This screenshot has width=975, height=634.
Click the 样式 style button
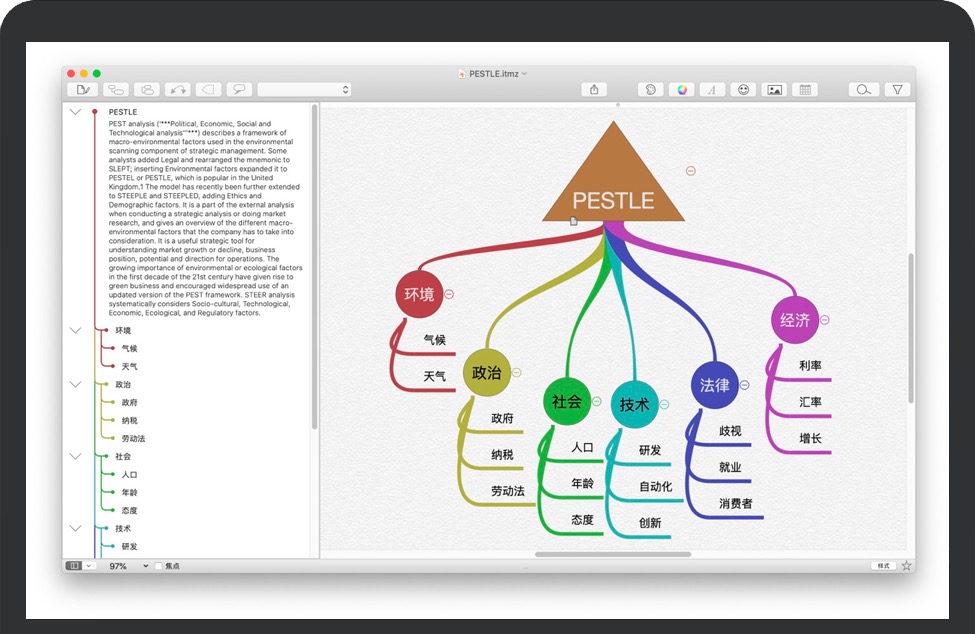pos(883,566)
